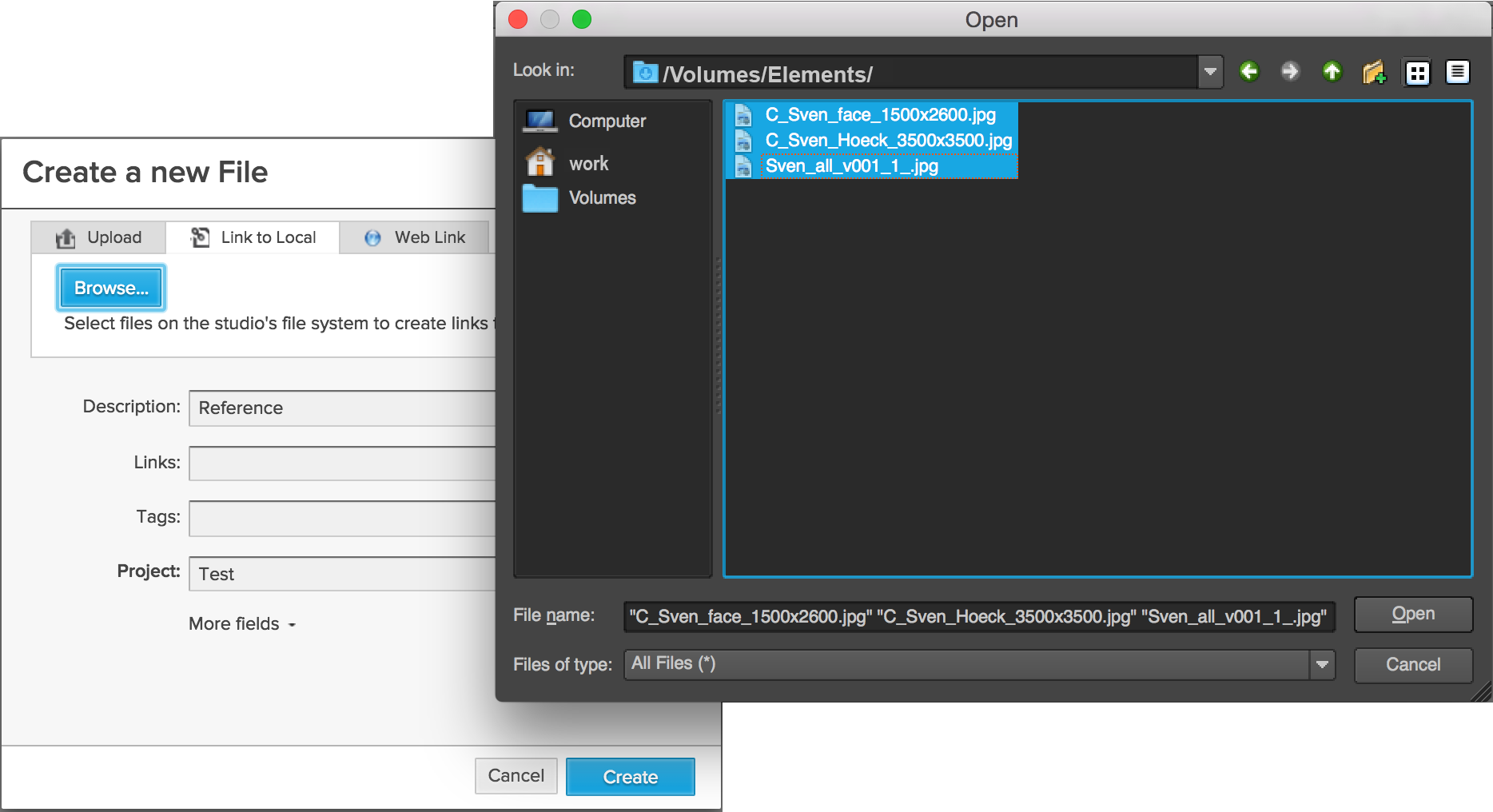The image size is (1493, 812).
Task: Click the Description field containing Reference
Action: pyautogui.click(x=342, y=408)
